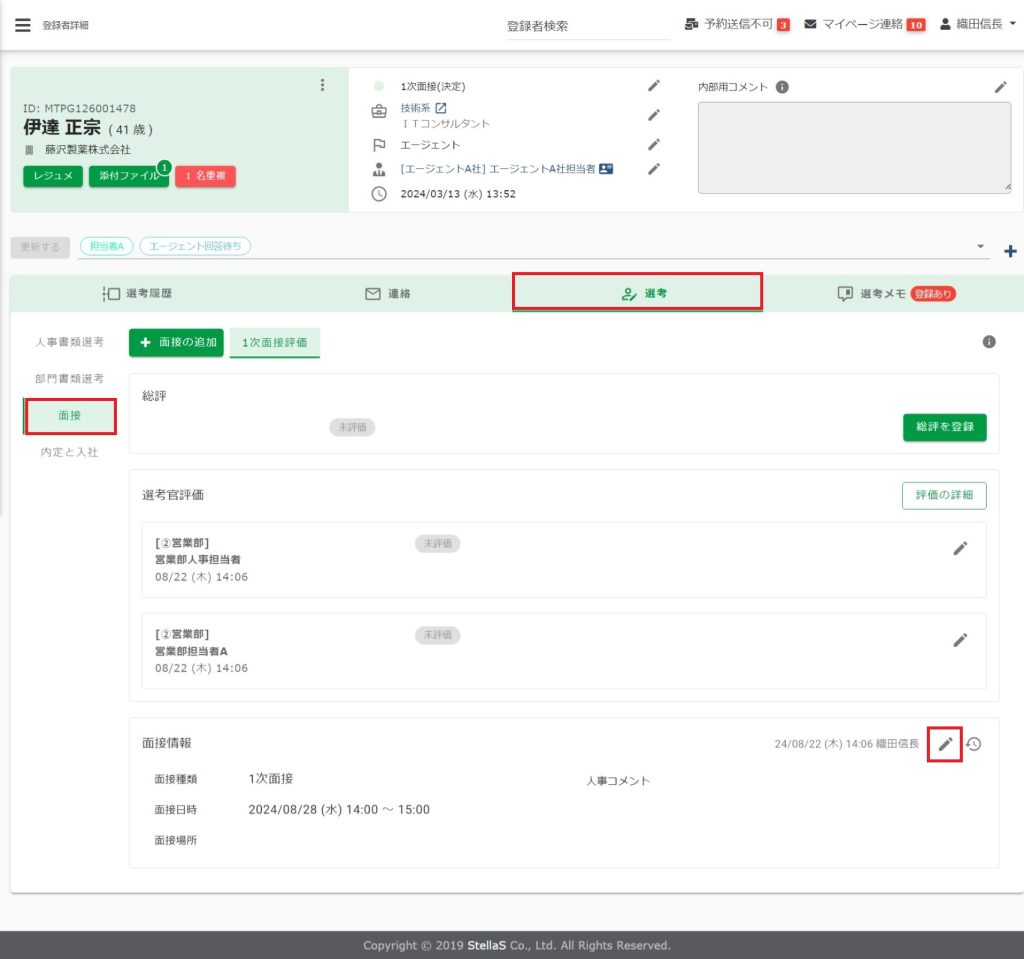View 面接情報 change history clock icon
1024x959 pixels.
[974, 744]
